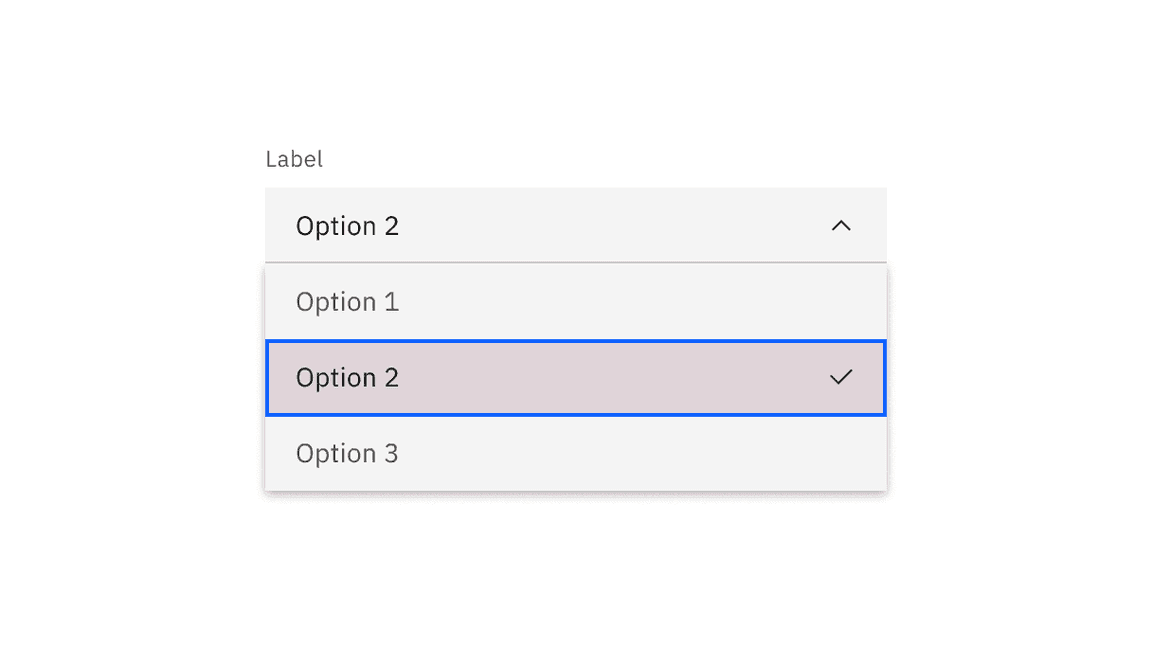
Task: Click the Option 3 row at the list bottom
Action: coord(575,453)
